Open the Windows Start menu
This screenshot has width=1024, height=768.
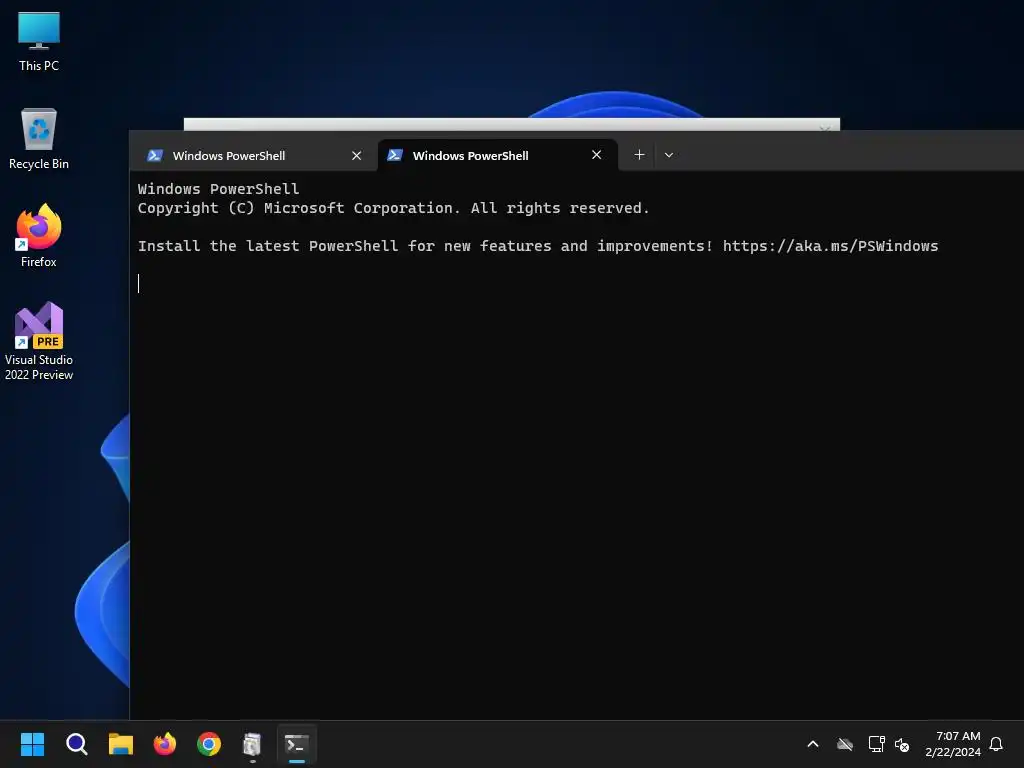click(x=32, y=744)
